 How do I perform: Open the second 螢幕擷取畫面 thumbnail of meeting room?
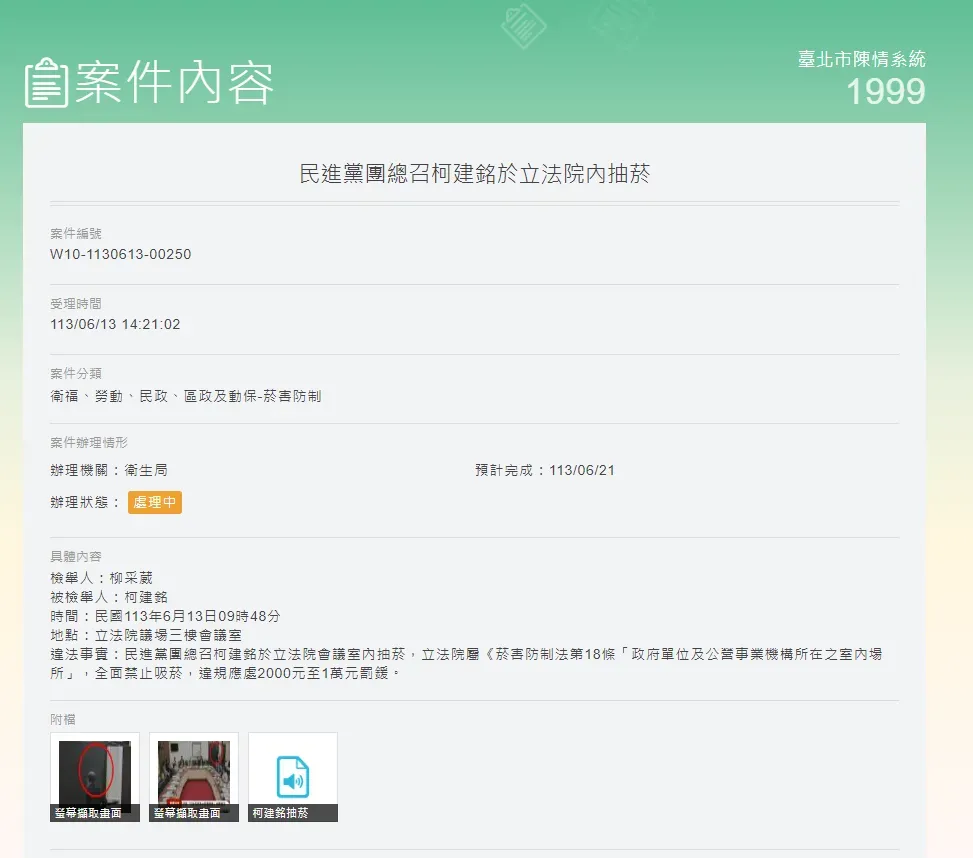(194, 777)
